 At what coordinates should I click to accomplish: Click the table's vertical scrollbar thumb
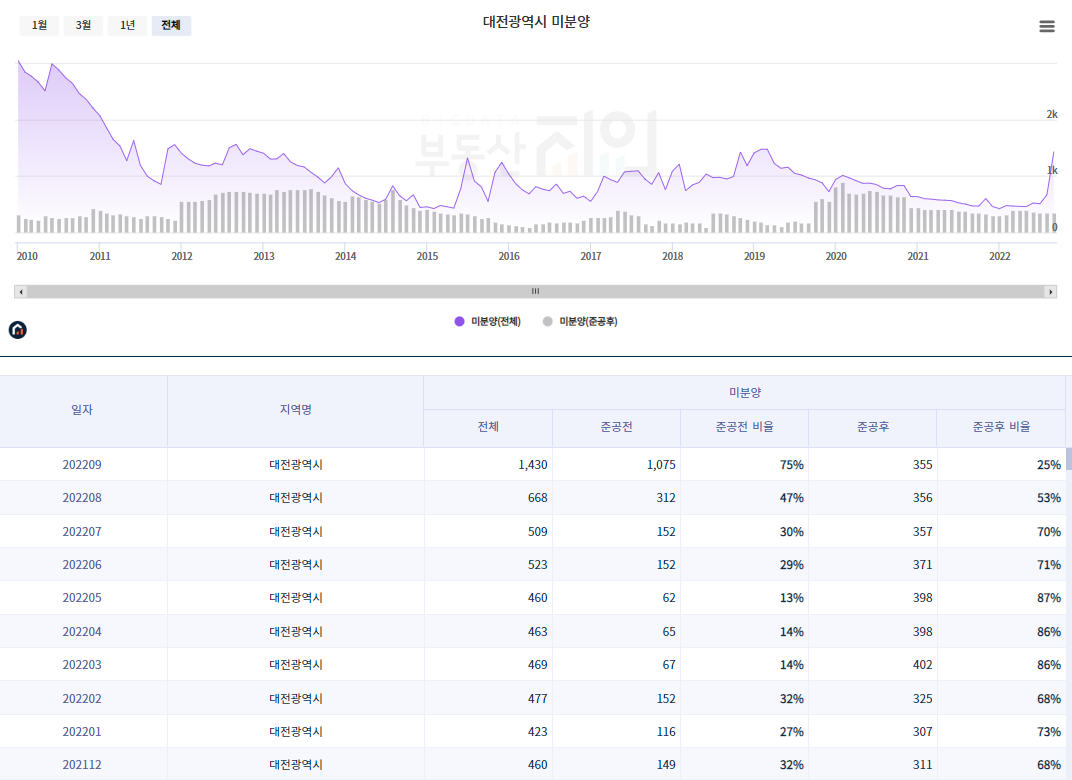(1069, 459)
